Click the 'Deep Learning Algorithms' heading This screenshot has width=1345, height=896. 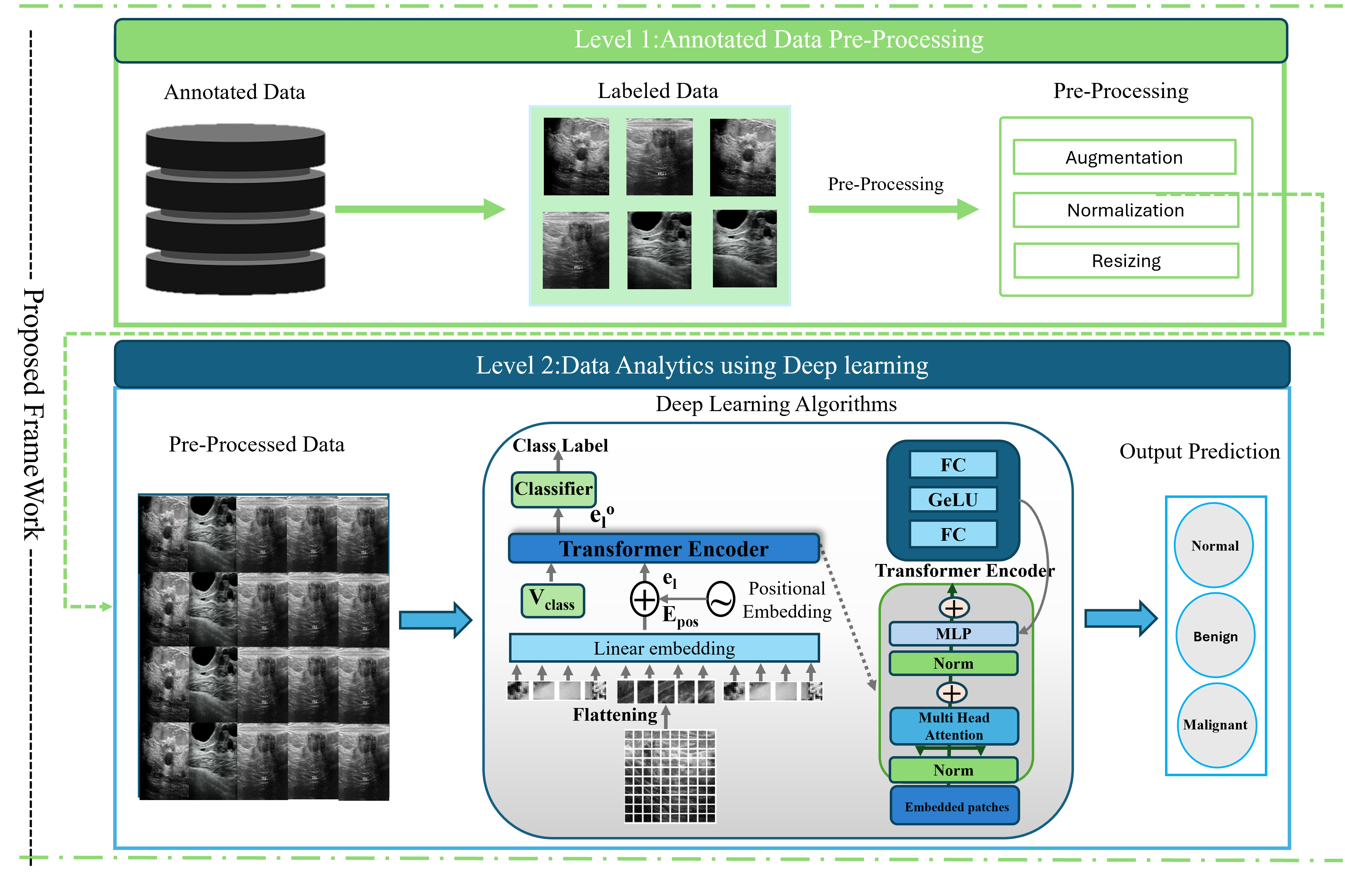[776, 404]
